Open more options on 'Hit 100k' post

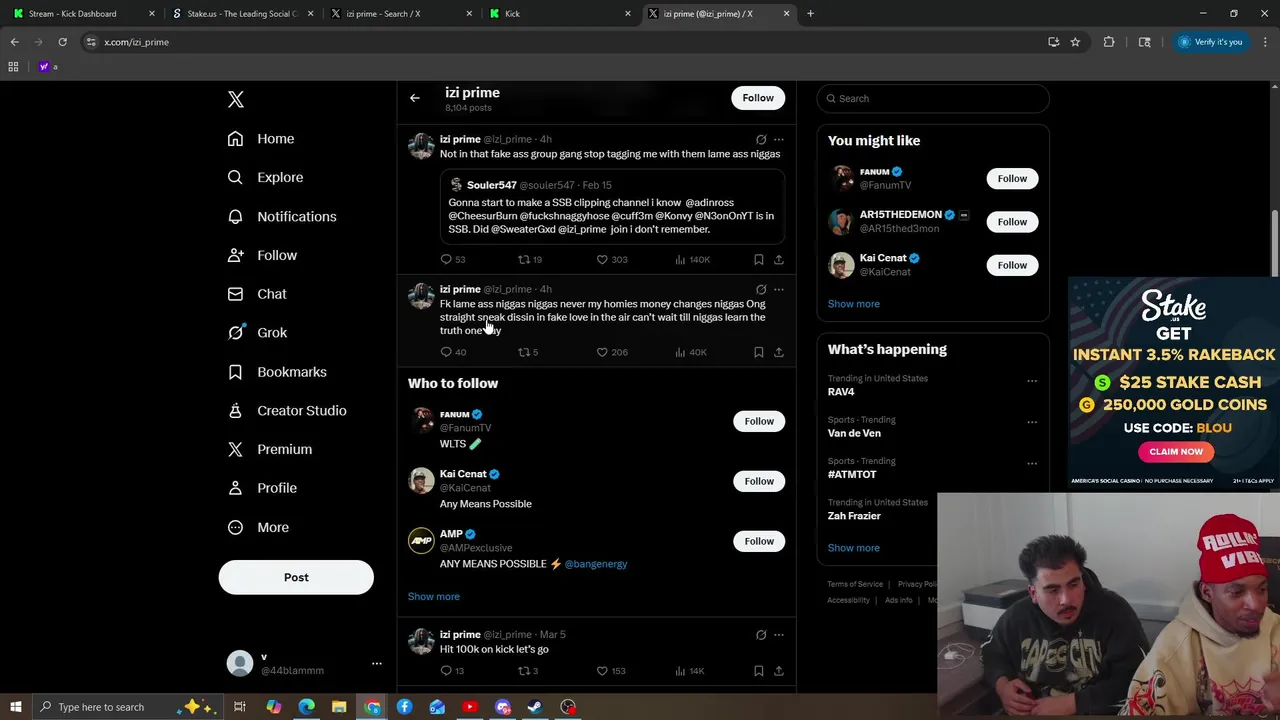pos(779,635)
